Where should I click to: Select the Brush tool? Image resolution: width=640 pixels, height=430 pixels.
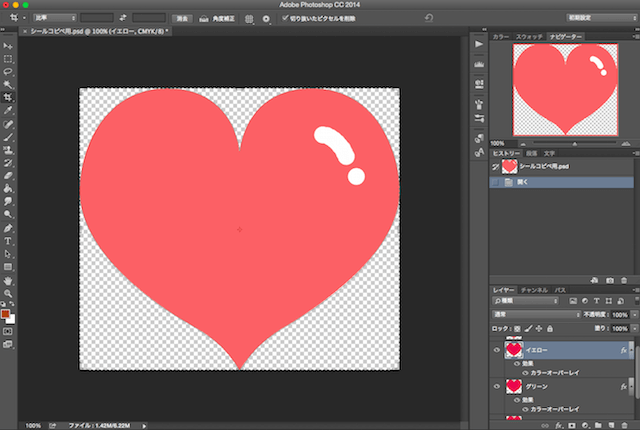point(8,137)
